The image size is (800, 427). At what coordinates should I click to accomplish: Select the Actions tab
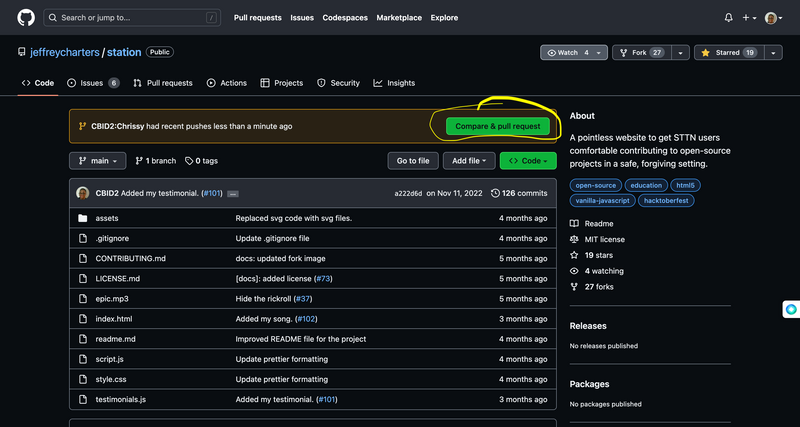(227, 83)
